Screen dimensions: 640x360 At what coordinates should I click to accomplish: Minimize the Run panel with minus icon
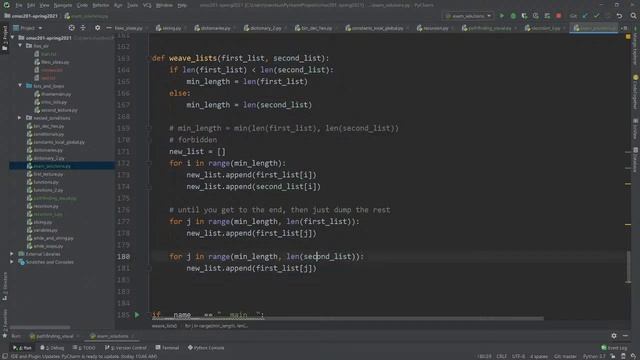[625, 336]
